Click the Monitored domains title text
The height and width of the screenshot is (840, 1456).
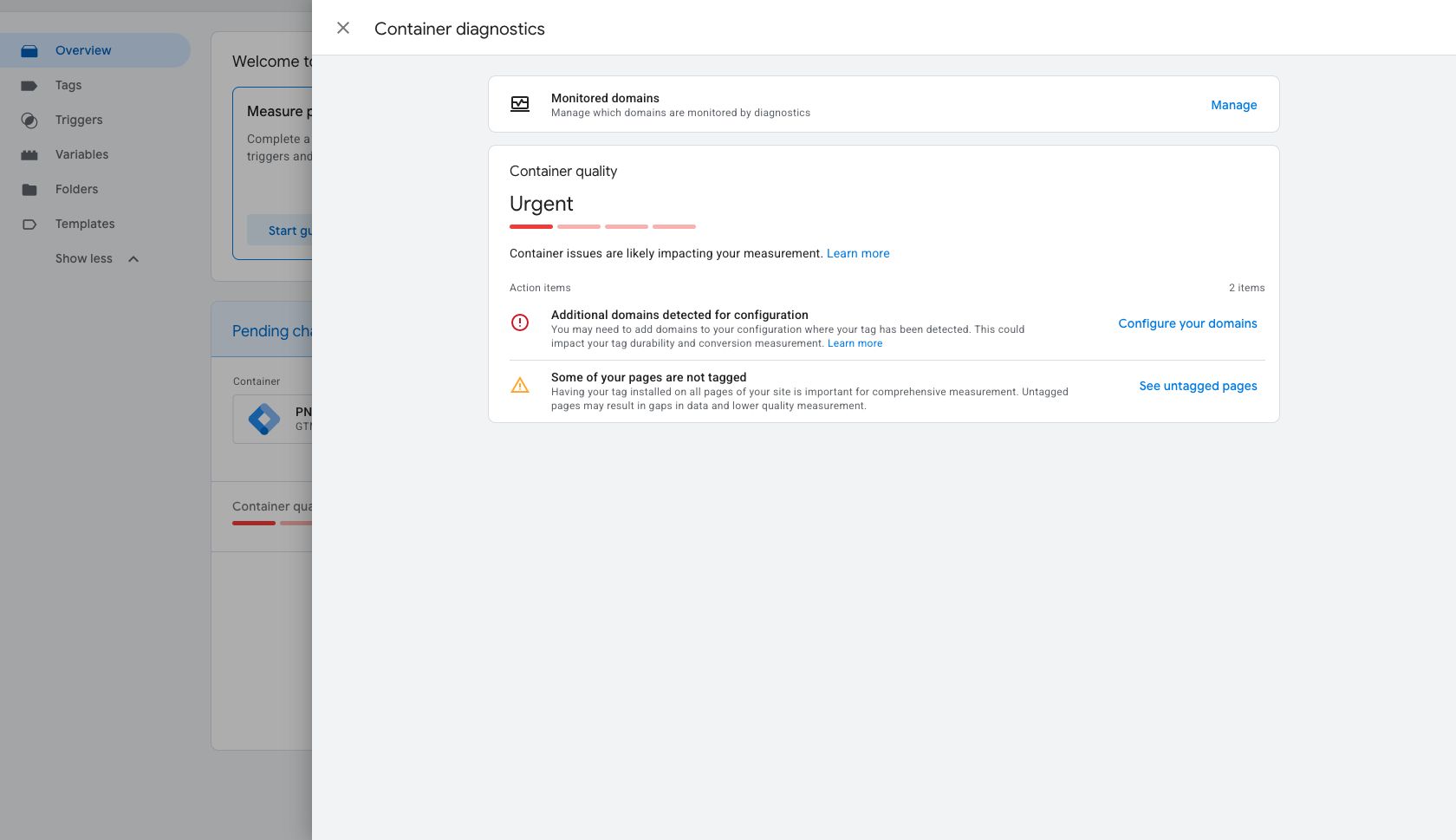click(x=605, y=98)
